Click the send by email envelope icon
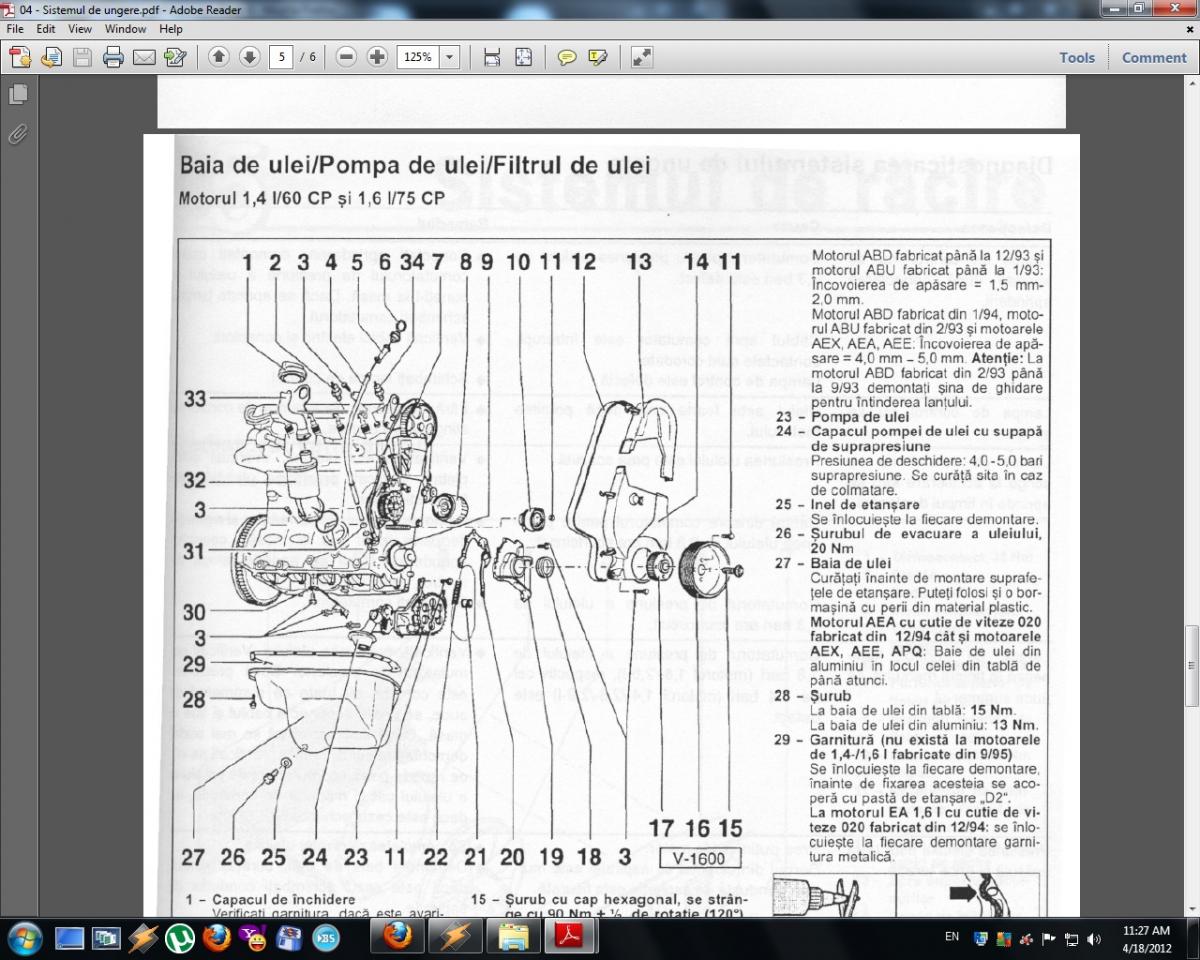This screenshot has height=960, width=1200. (x=144, y=57)
